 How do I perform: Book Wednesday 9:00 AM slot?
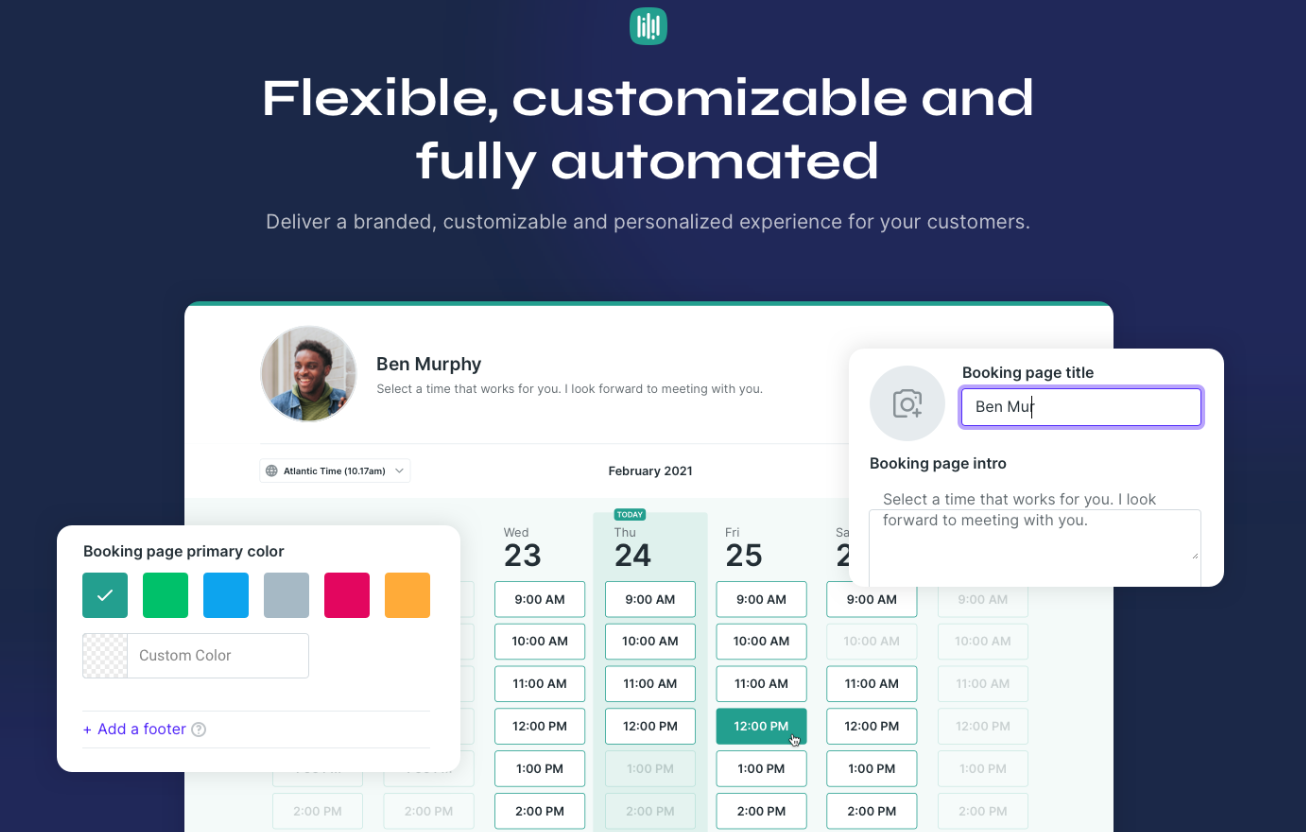point(540,600)
